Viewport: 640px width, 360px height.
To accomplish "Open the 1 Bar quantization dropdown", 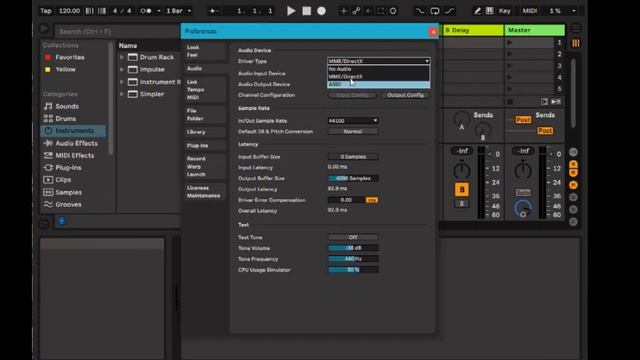I will click(x=178, y=11).
